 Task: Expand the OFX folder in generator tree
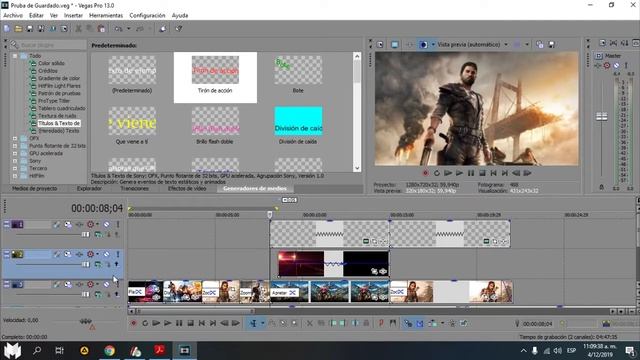pyautogui.click(x=15, y=138)
